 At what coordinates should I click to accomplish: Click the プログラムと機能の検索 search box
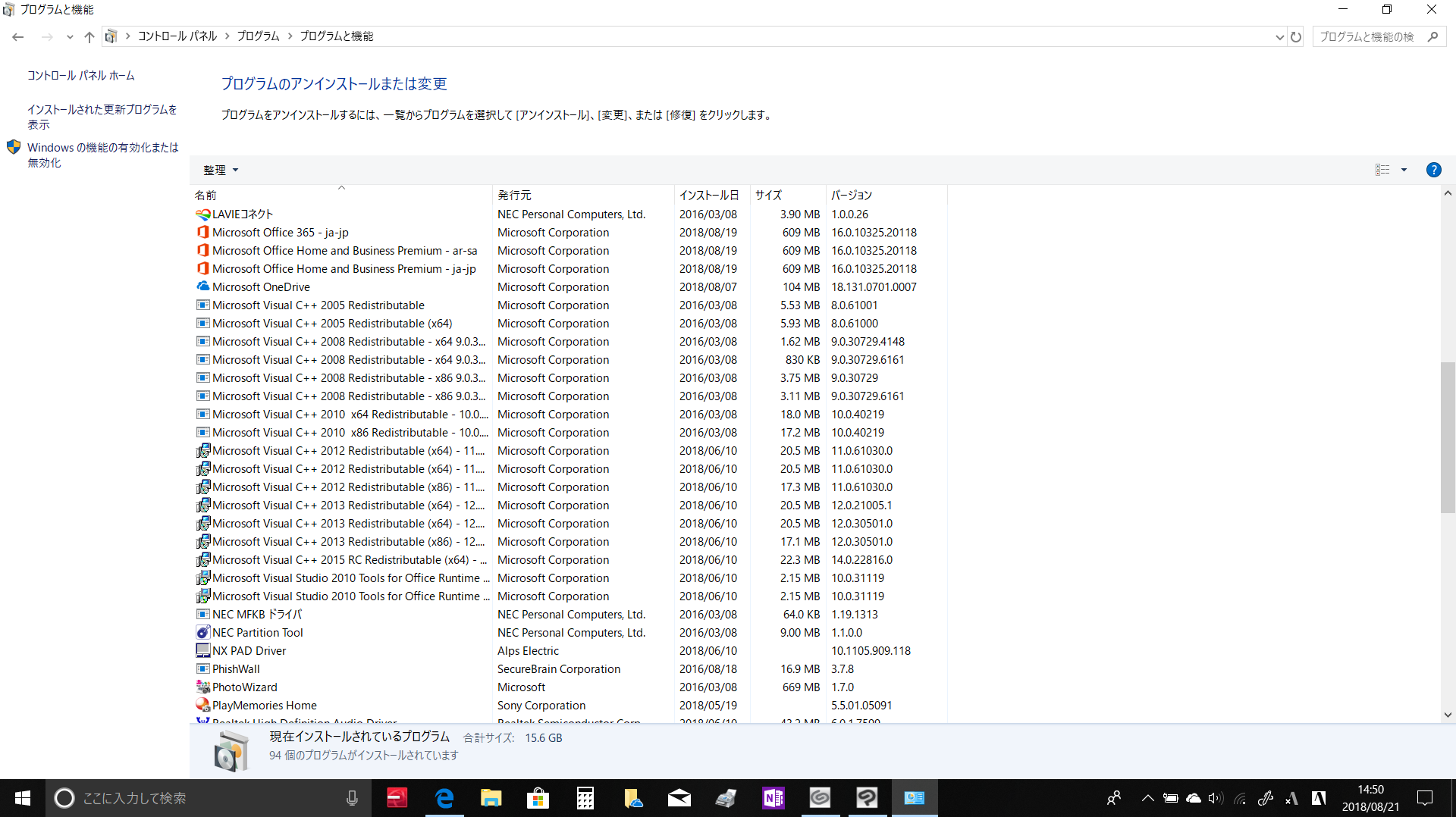pyautogui.click(x=1379, y=36)
